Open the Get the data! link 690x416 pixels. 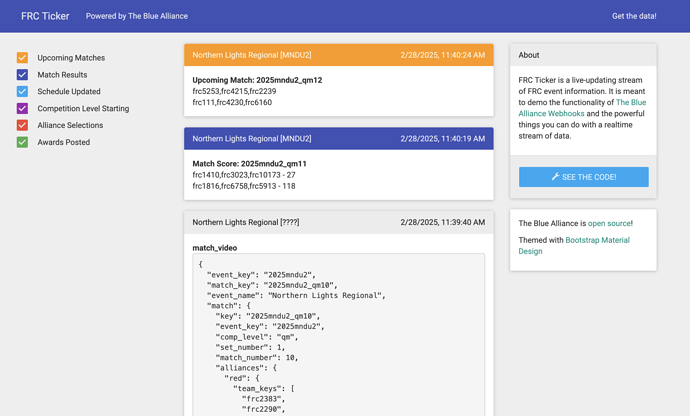tap(634, 16)
